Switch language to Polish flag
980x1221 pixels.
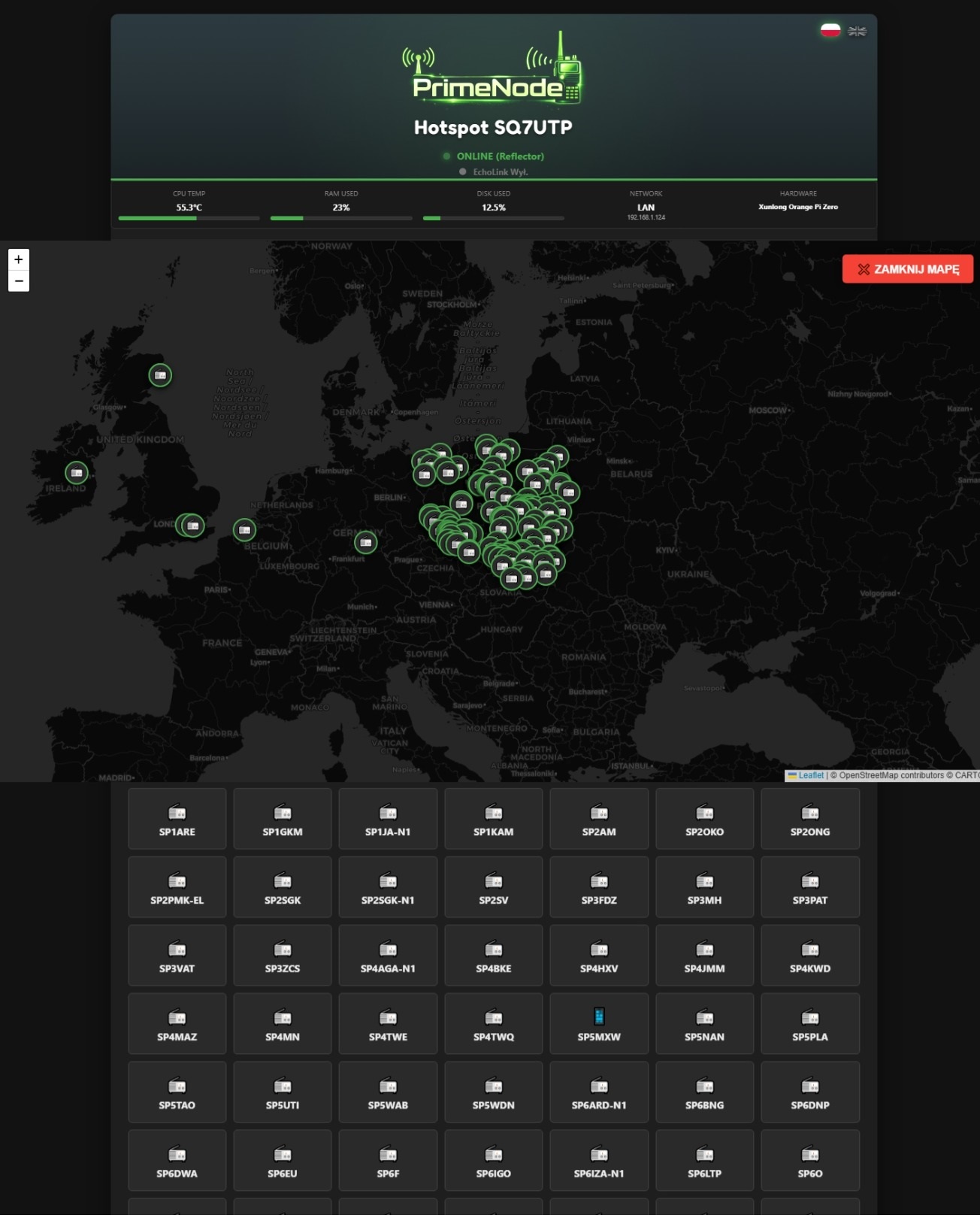830,30
